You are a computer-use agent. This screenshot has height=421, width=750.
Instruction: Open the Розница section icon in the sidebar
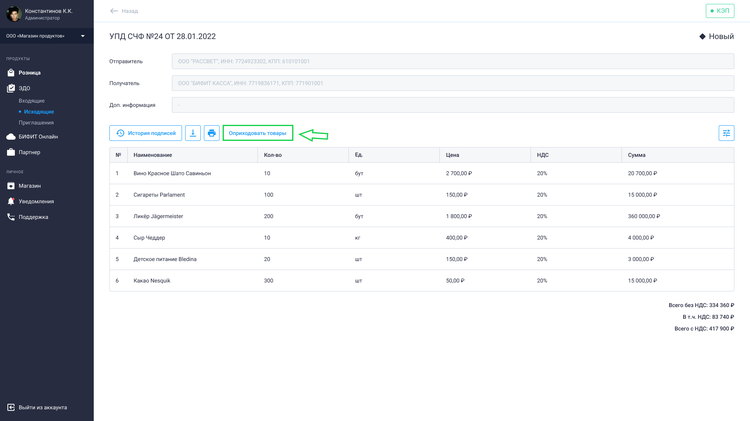pos(11,73)
